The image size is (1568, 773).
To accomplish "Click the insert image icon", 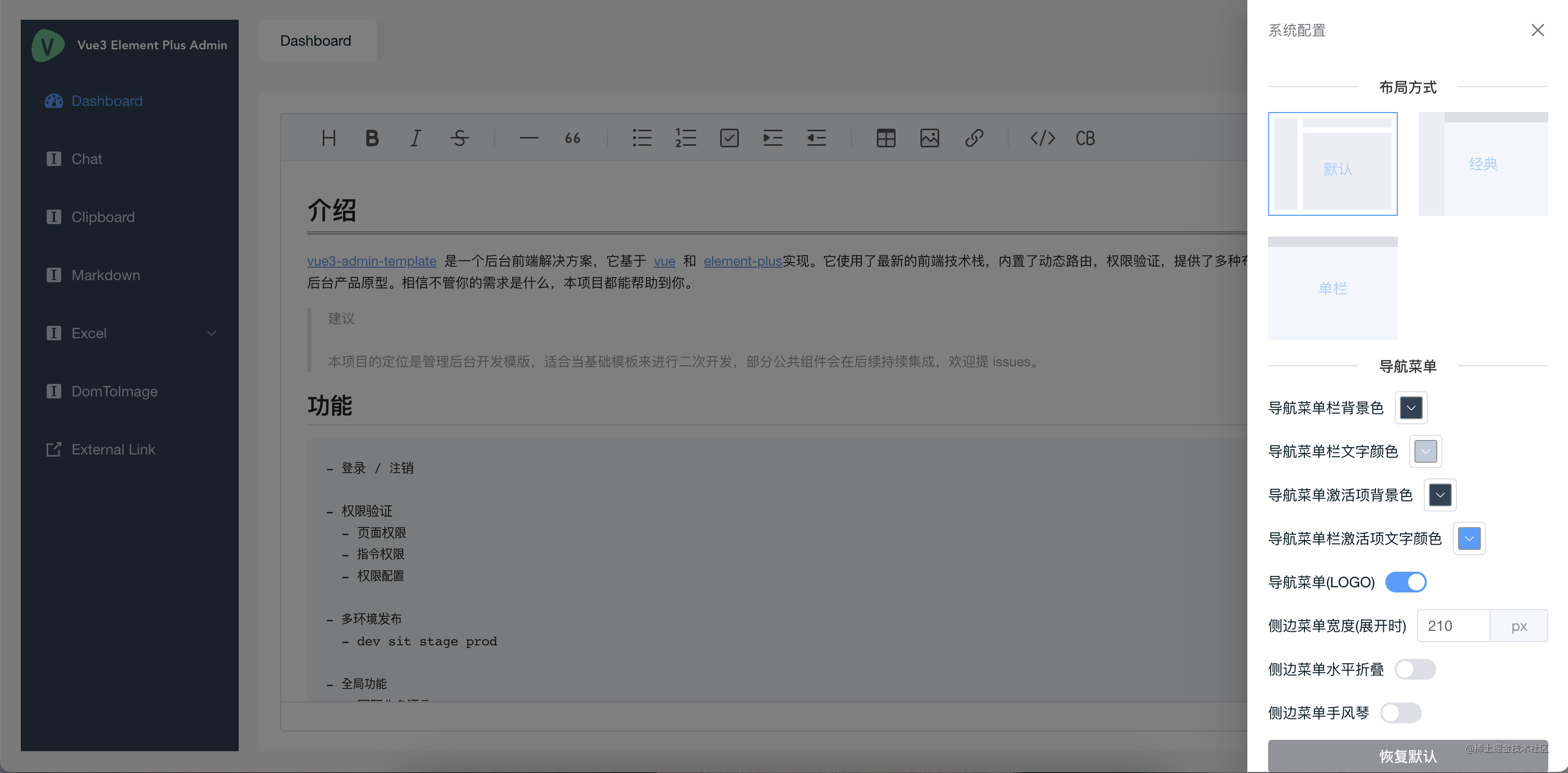I will point(929,138).
